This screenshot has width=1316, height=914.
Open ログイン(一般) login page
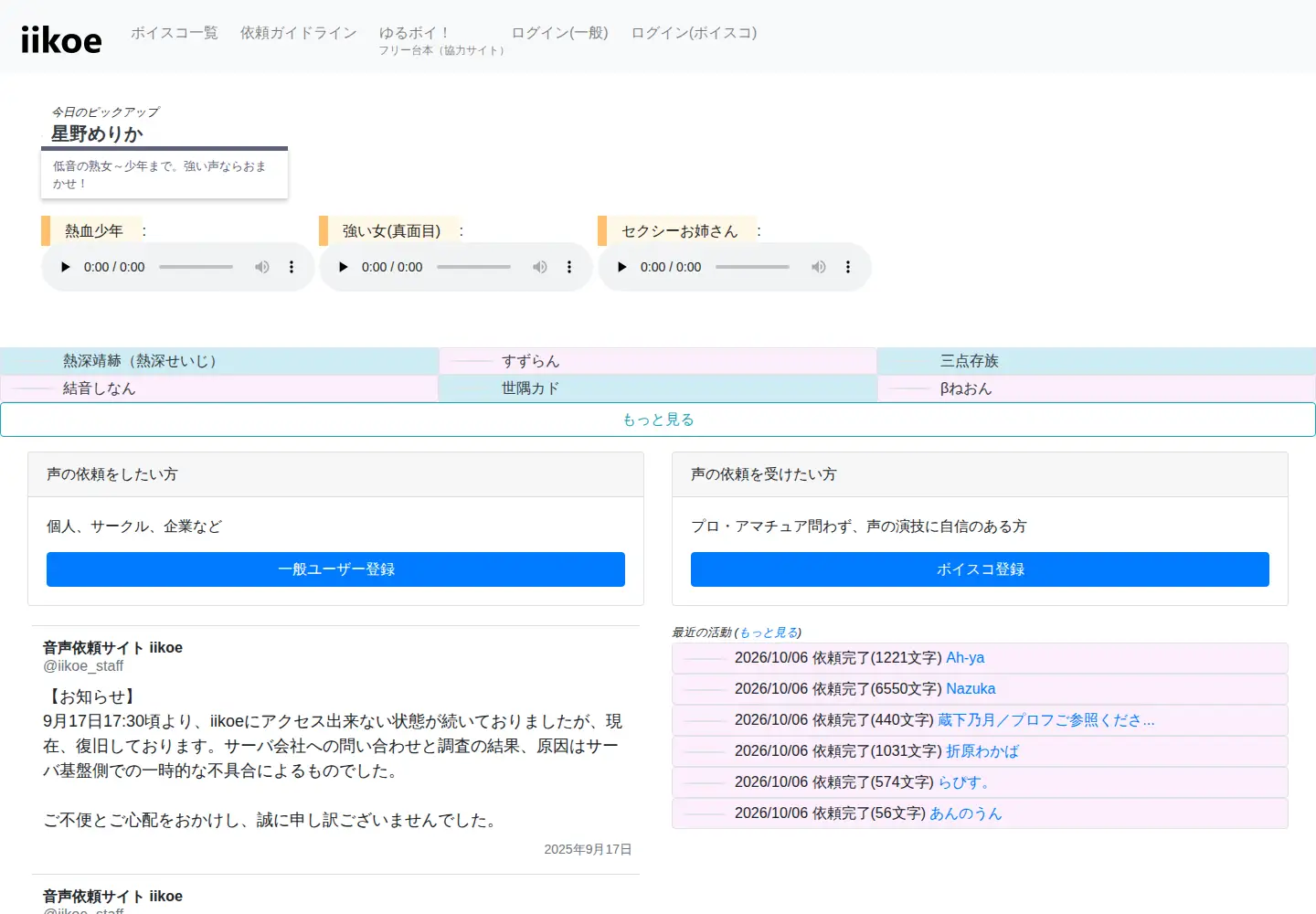560,33
